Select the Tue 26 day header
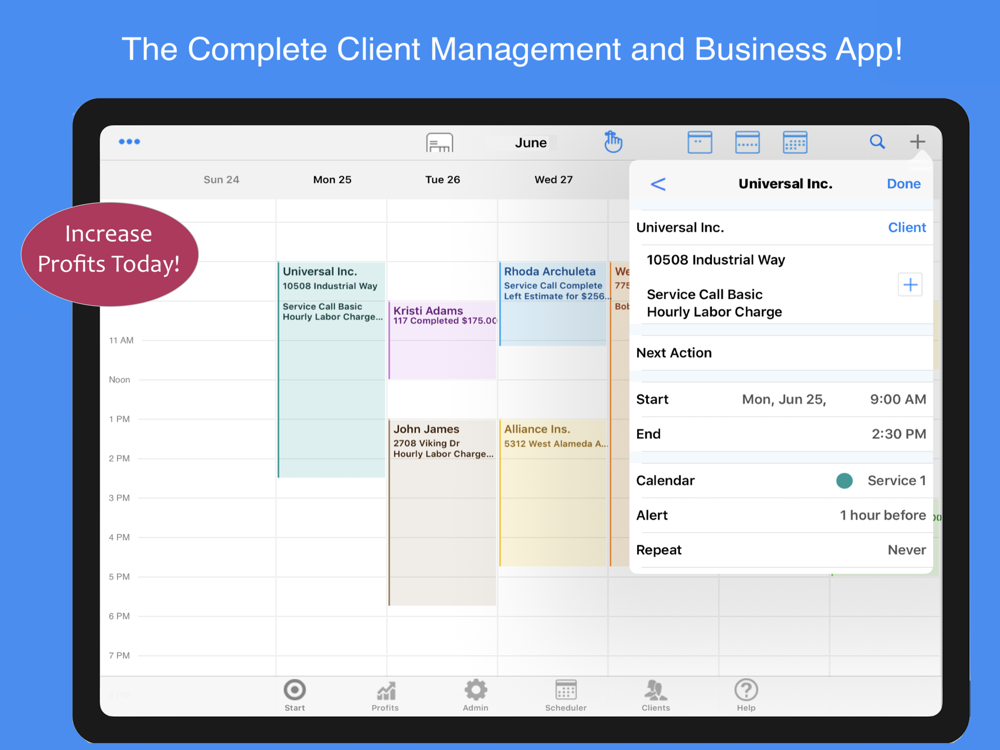This screenshot has width=1000, height=750. [443, 180]
